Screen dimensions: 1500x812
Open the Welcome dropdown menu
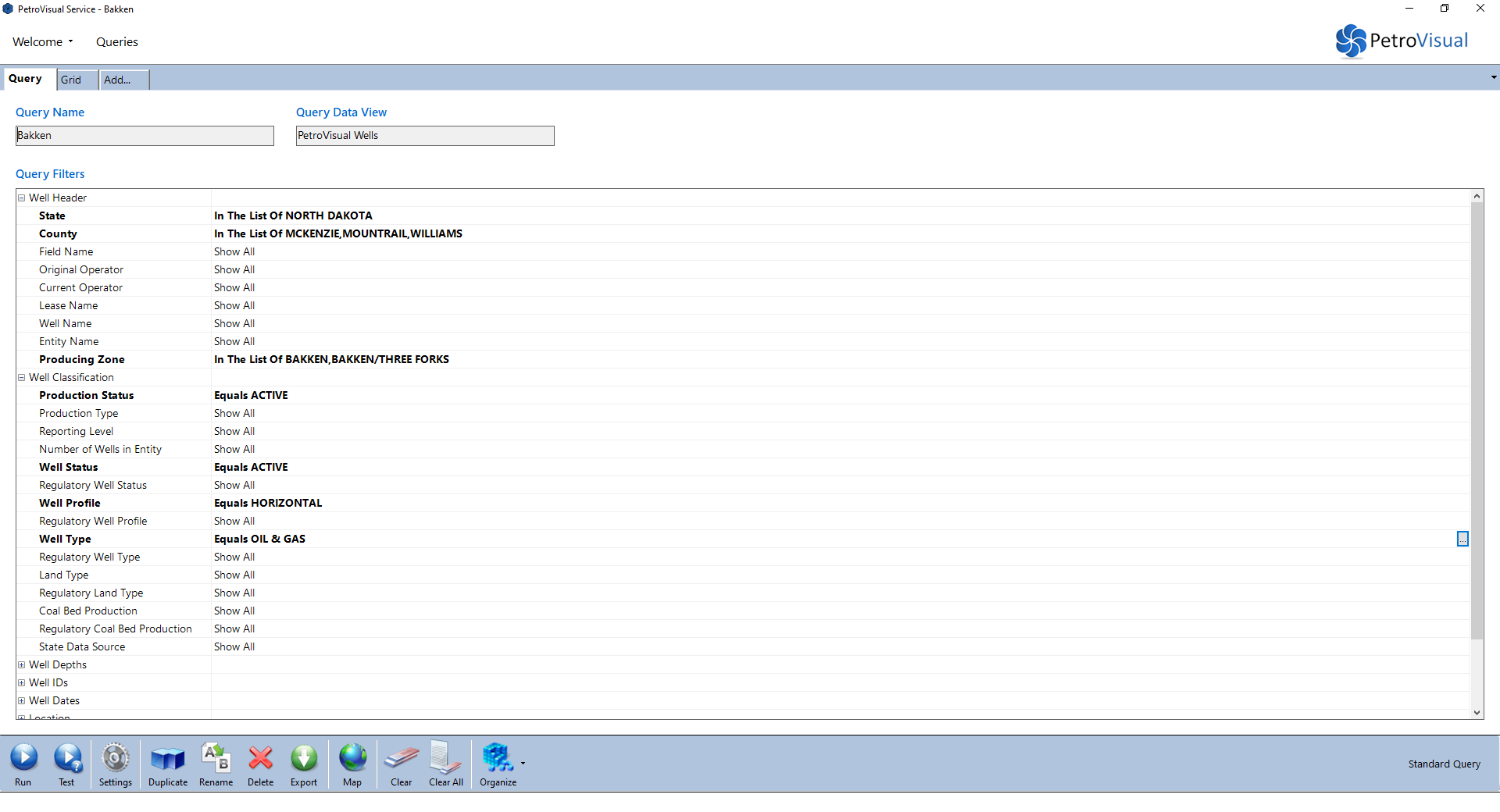click(43, 42)
